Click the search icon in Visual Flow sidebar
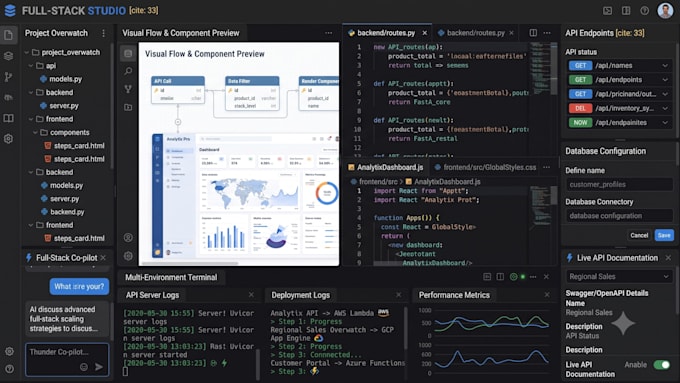The image size is (680, 383). click(128, 71)
